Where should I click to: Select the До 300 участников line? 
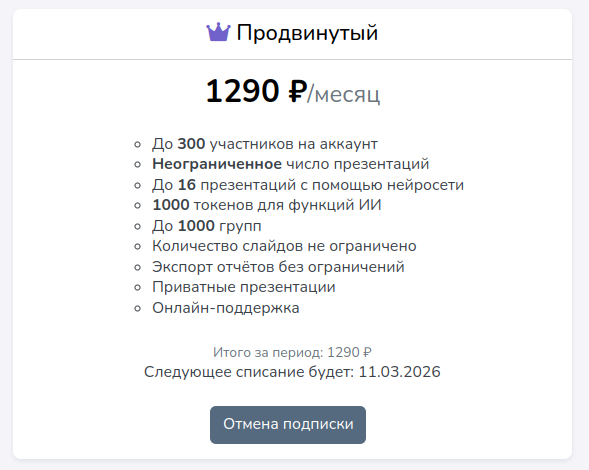coord(265,144)
